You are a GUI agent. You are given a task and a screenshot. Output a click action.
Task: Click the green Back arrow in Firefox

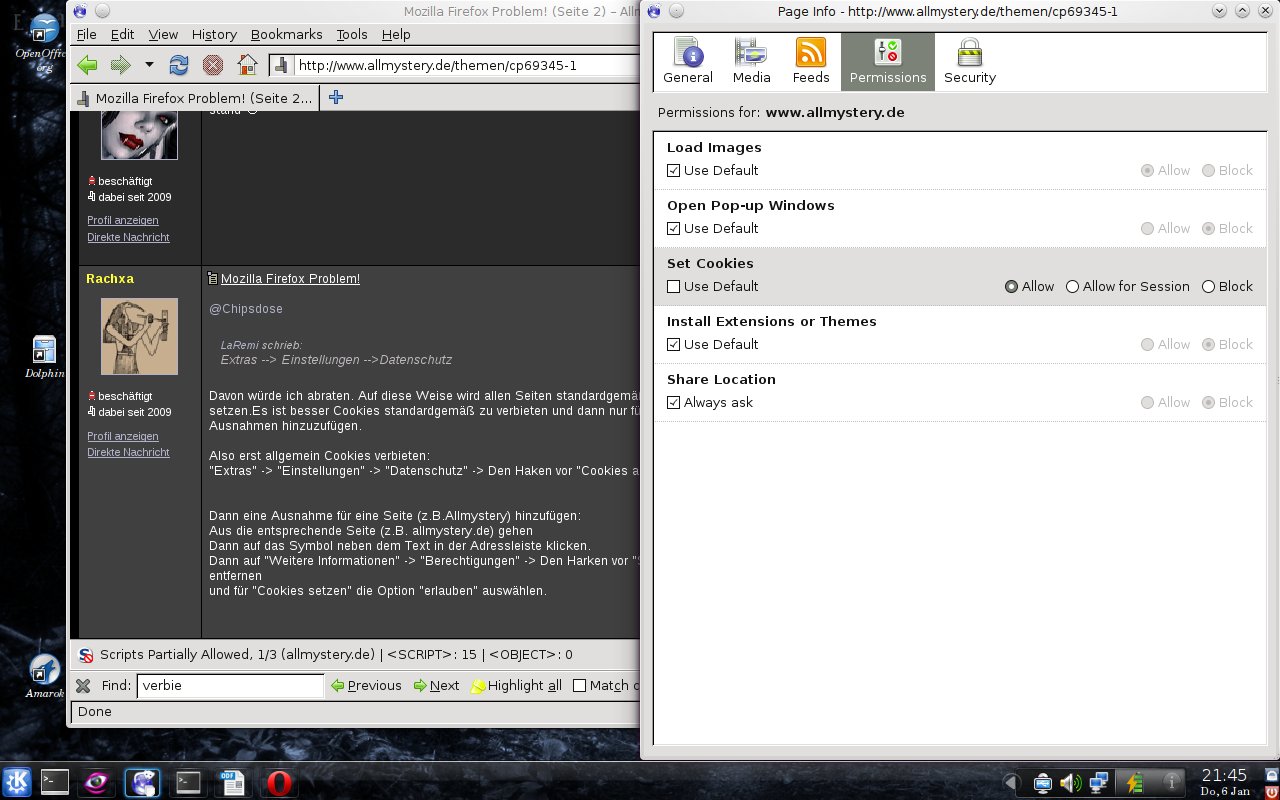tap(88, 66)
